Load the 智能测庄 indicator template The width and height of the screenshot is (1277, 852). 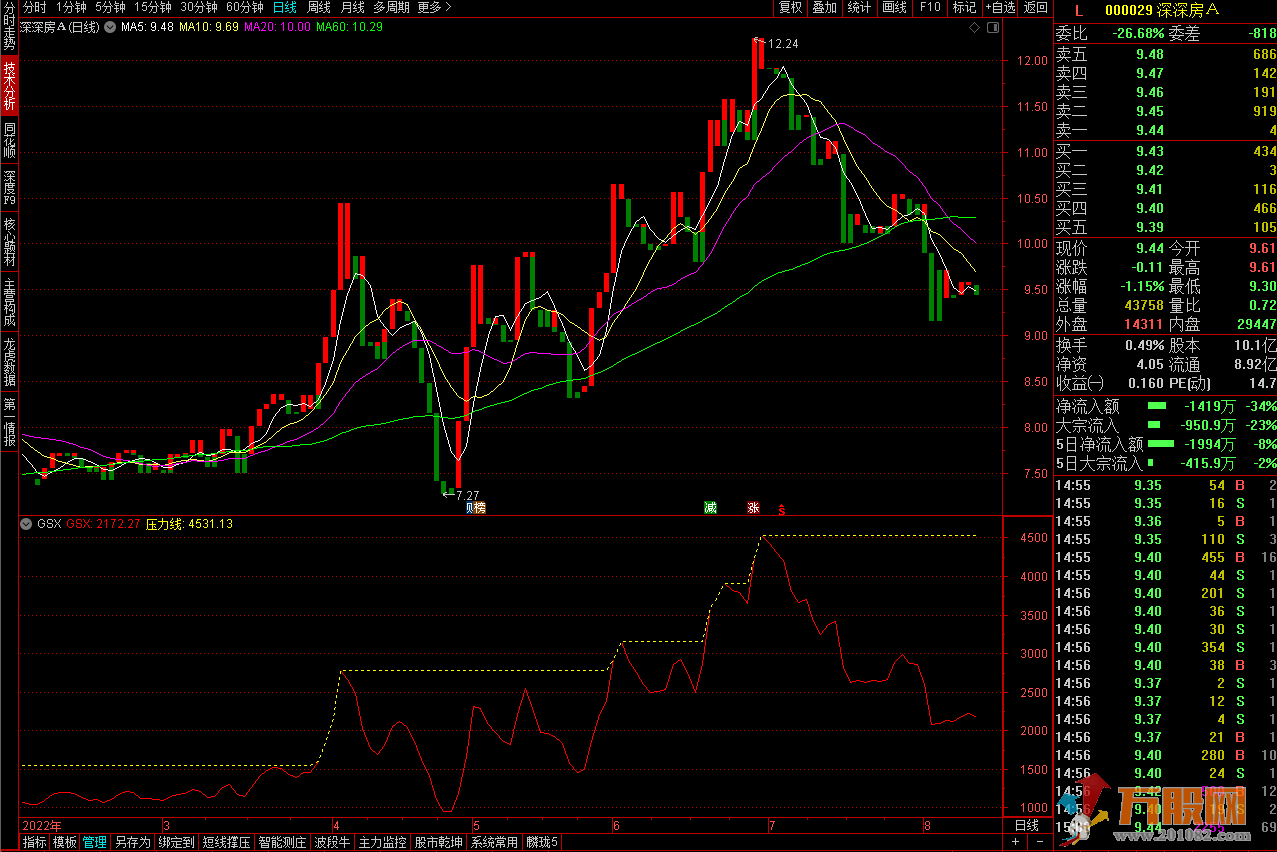(x=283, y=842)
